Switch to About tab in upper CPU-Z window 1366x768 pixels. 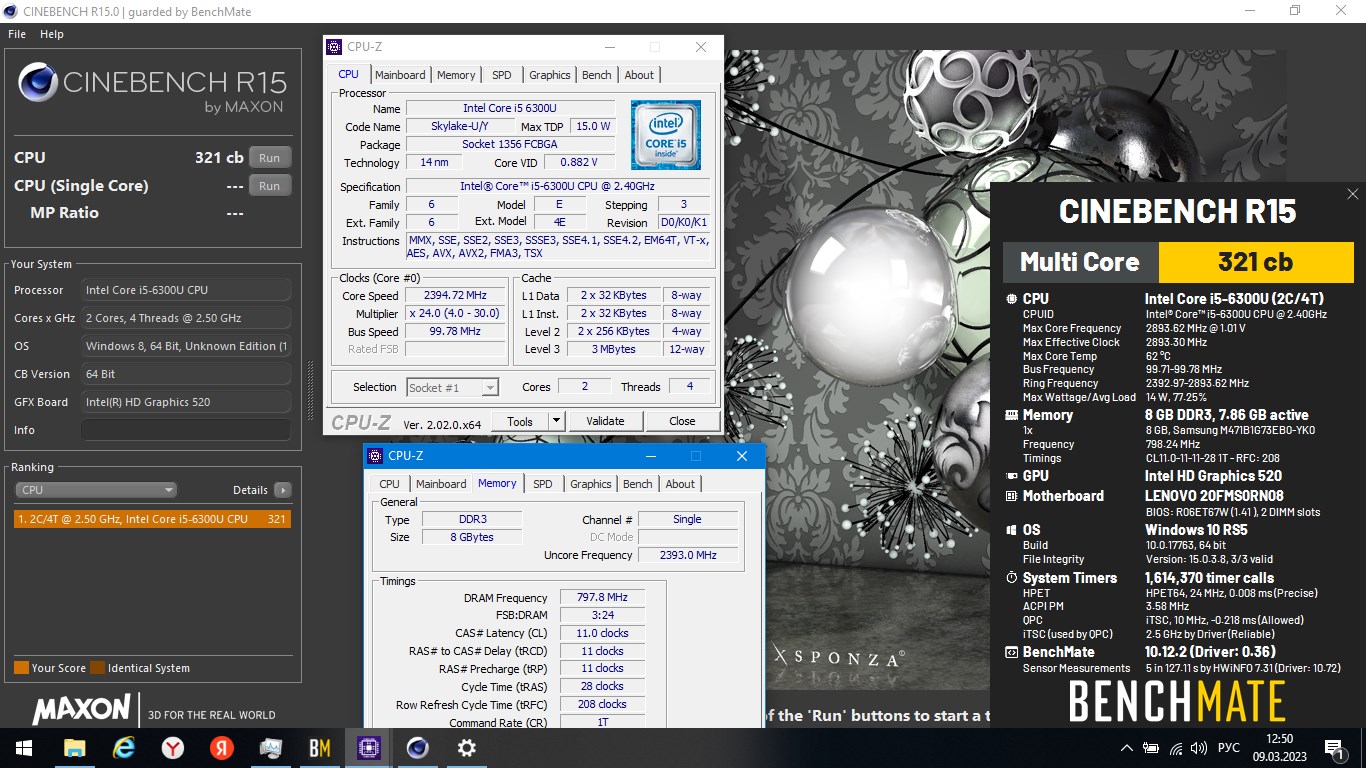click(x=639, y=75)
